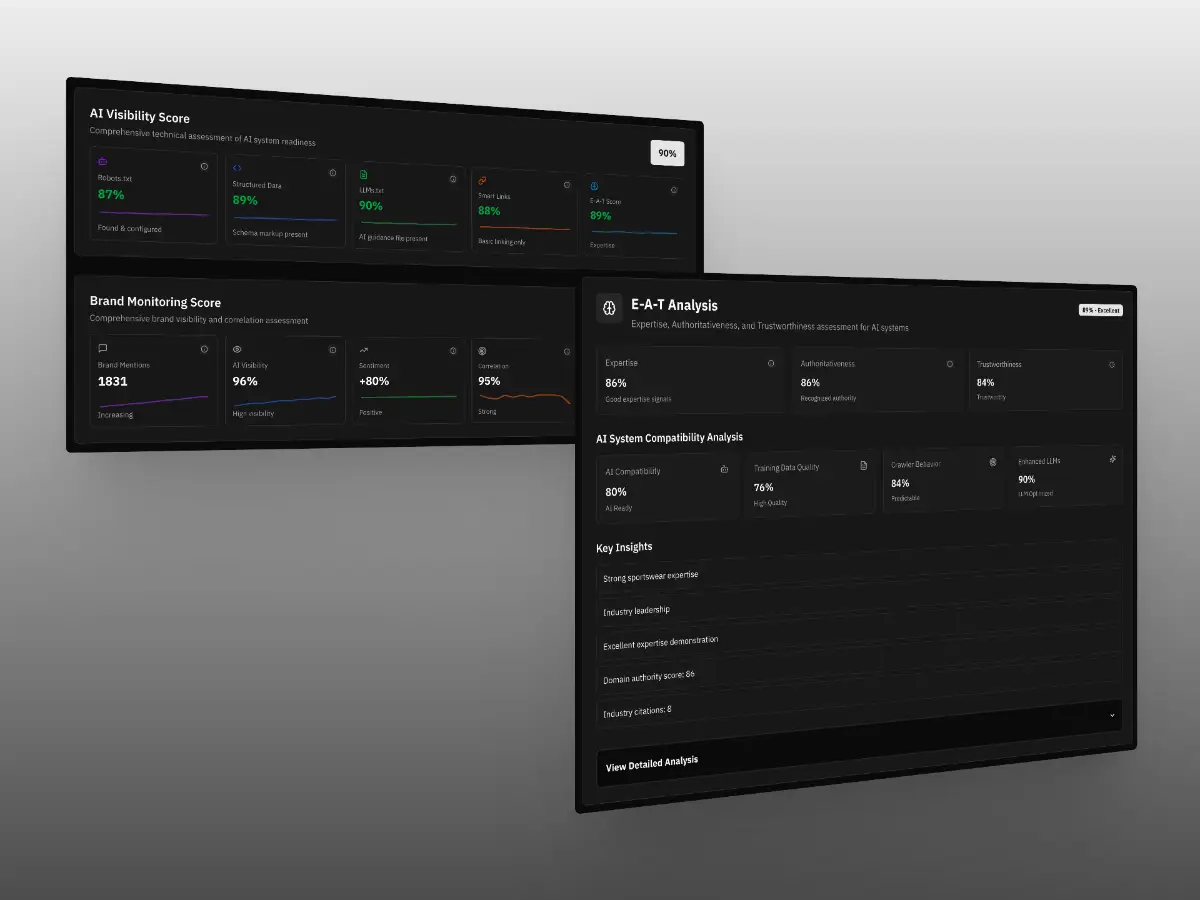Click the info icon on Authoritativeness card
Viewport: 1200px width, 900px height.
point(950,364)
